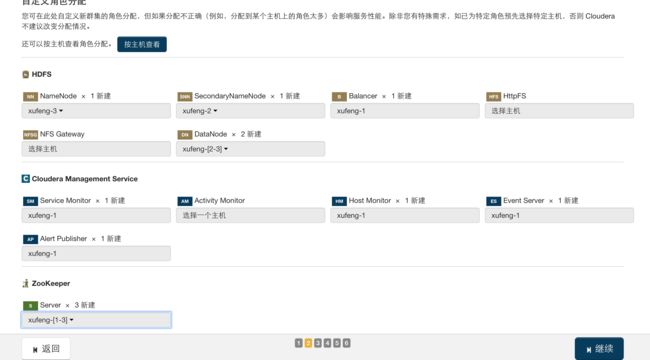Go to wizard step 1
This screenshot has height=360, width=650.
298,343
